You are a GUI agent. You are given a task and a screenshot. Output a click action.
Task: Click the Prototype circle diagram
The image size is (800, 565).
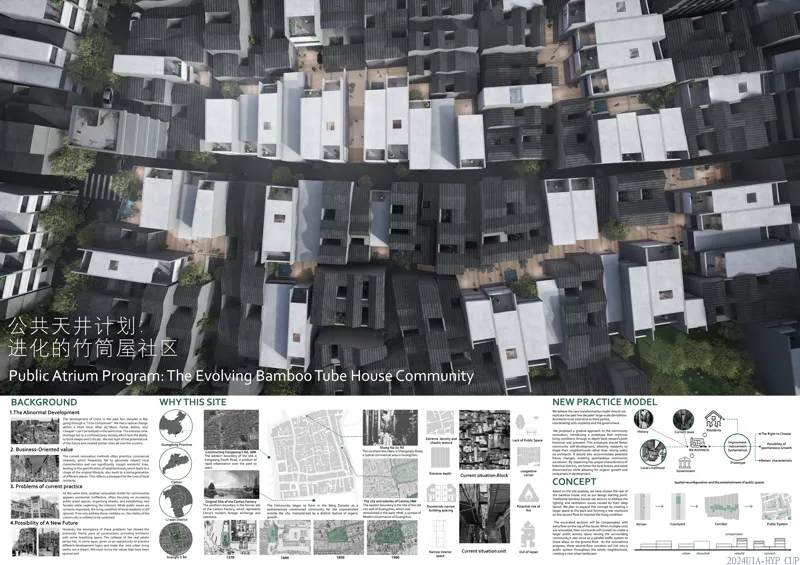pyautogui.click(x=737, y=446)
